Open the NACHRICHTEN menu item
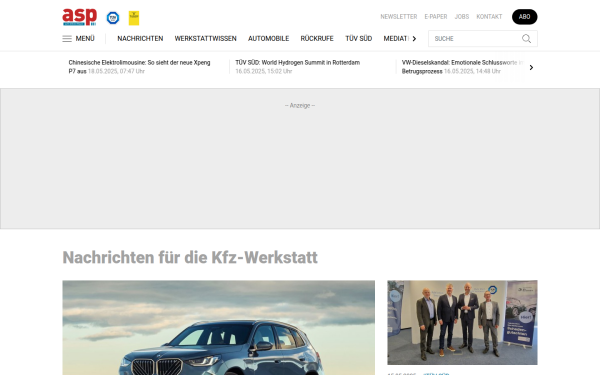Viewport: 600px width, 375px height. pos(140,39)
